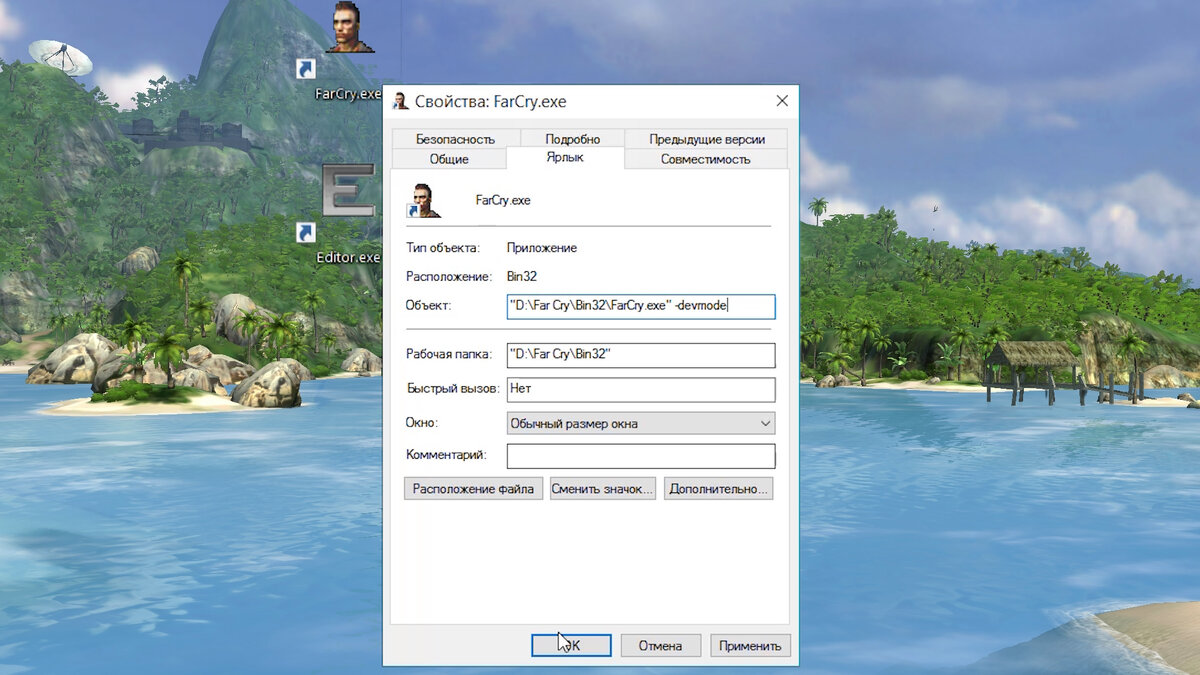Open the Предыдущие версии tab
The image size is (1200, 675).
(x=707, y=139)
